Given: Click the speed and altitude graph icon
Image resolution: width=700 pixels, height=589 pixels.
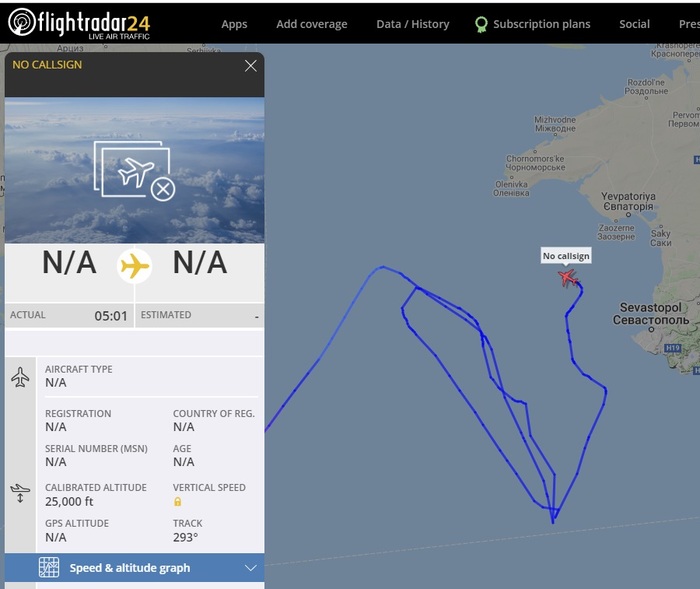Looking at the screenshot, I should tap(49, 568).
